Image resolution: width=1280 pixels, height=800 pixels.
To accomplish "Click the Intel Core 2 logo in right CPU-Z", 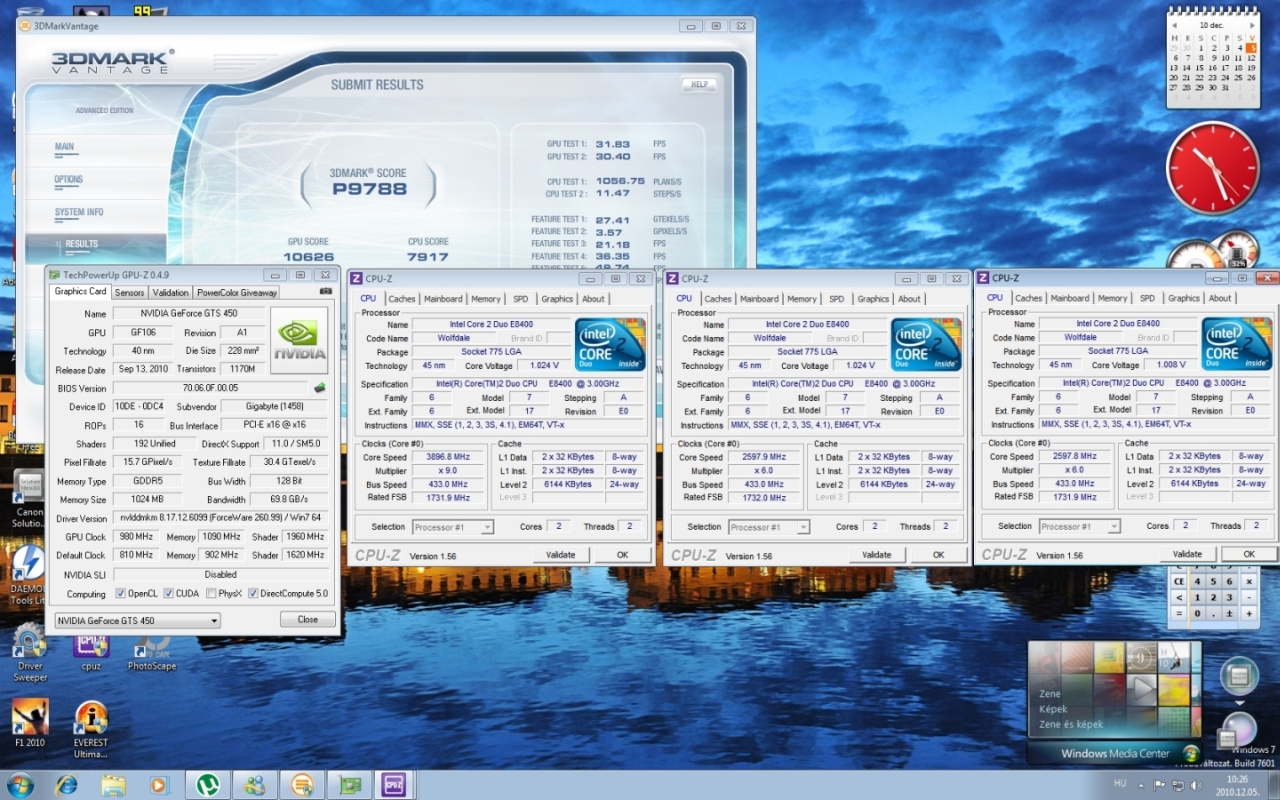I will pos(1236,344).
